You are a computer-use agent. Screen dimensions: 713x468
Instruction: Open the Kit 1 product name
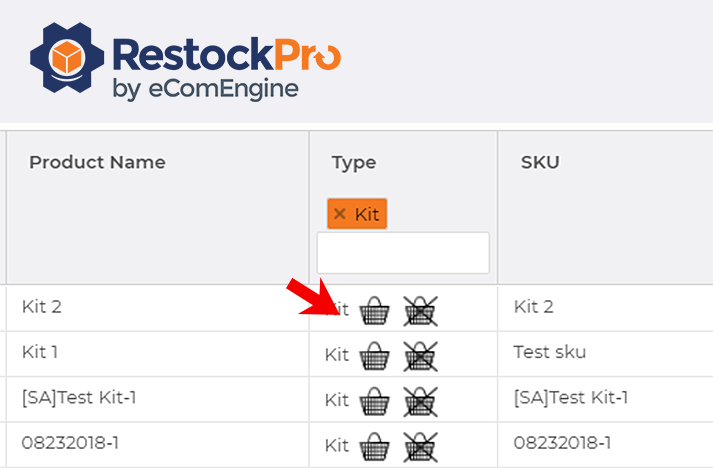pyautogui.click(x=41, y=352)
